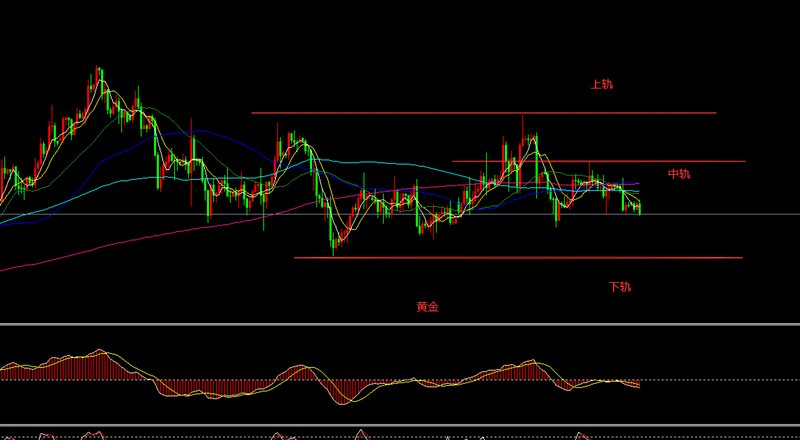The height and width of the screenshot is (440, 800).
Task: Select the 中轨 text label
Action: 679,174
